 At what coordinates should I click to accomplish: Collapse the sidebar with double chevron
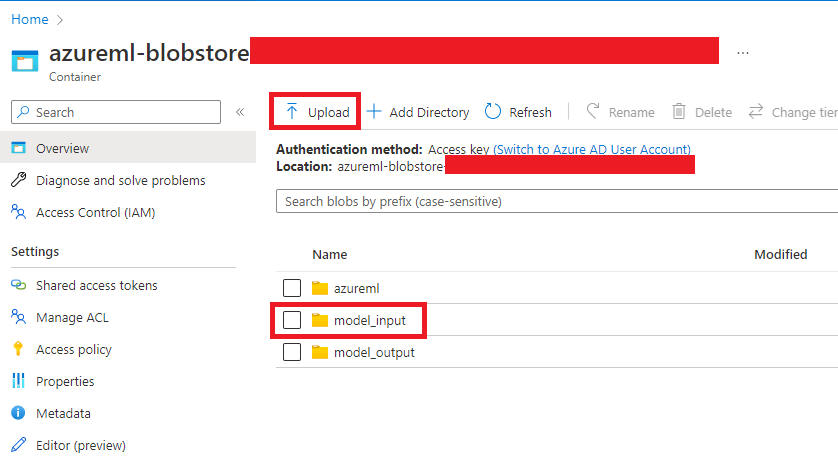(240, 112)
